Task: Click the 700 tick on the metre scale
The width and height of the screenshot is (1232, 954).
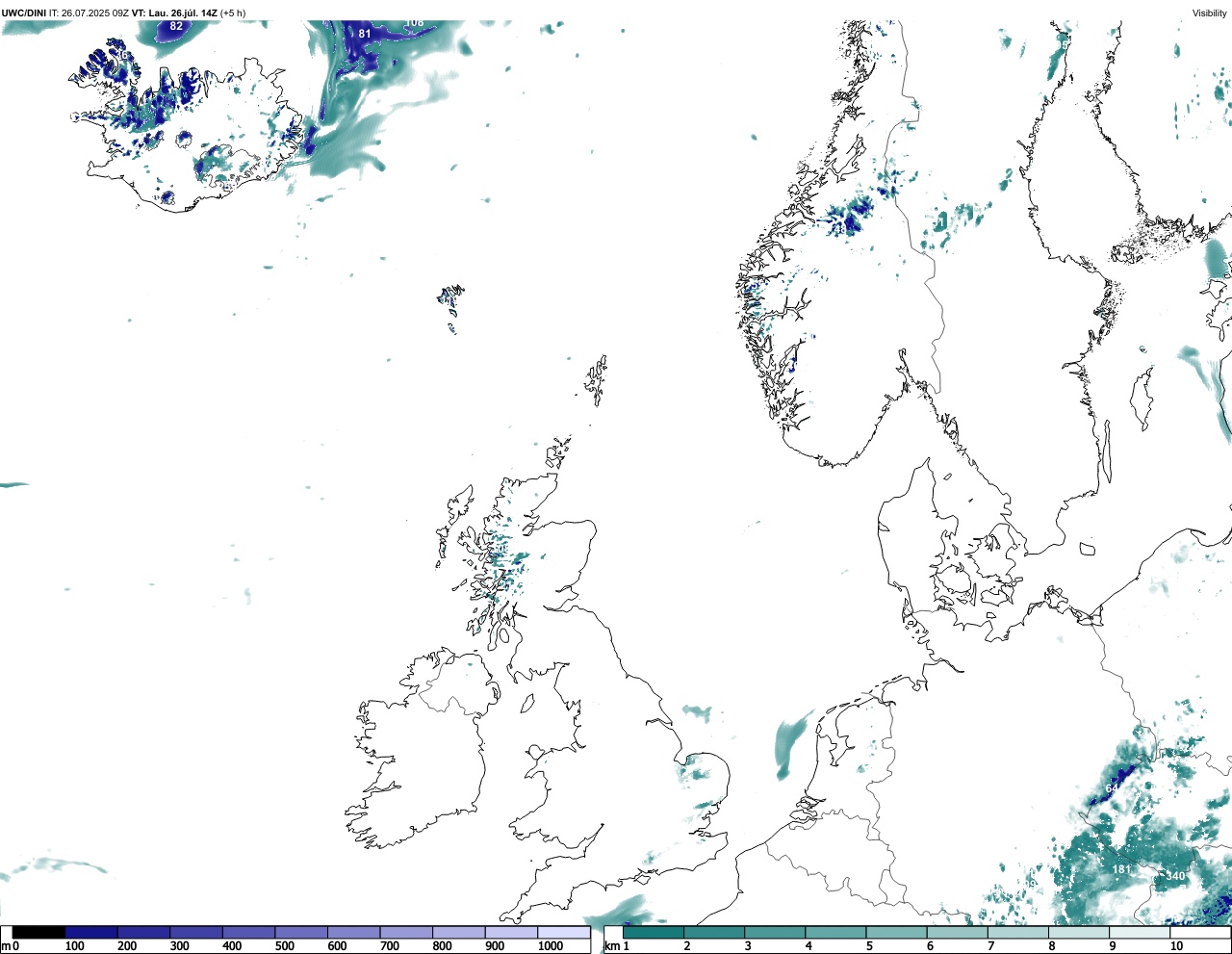Action: 390,946
